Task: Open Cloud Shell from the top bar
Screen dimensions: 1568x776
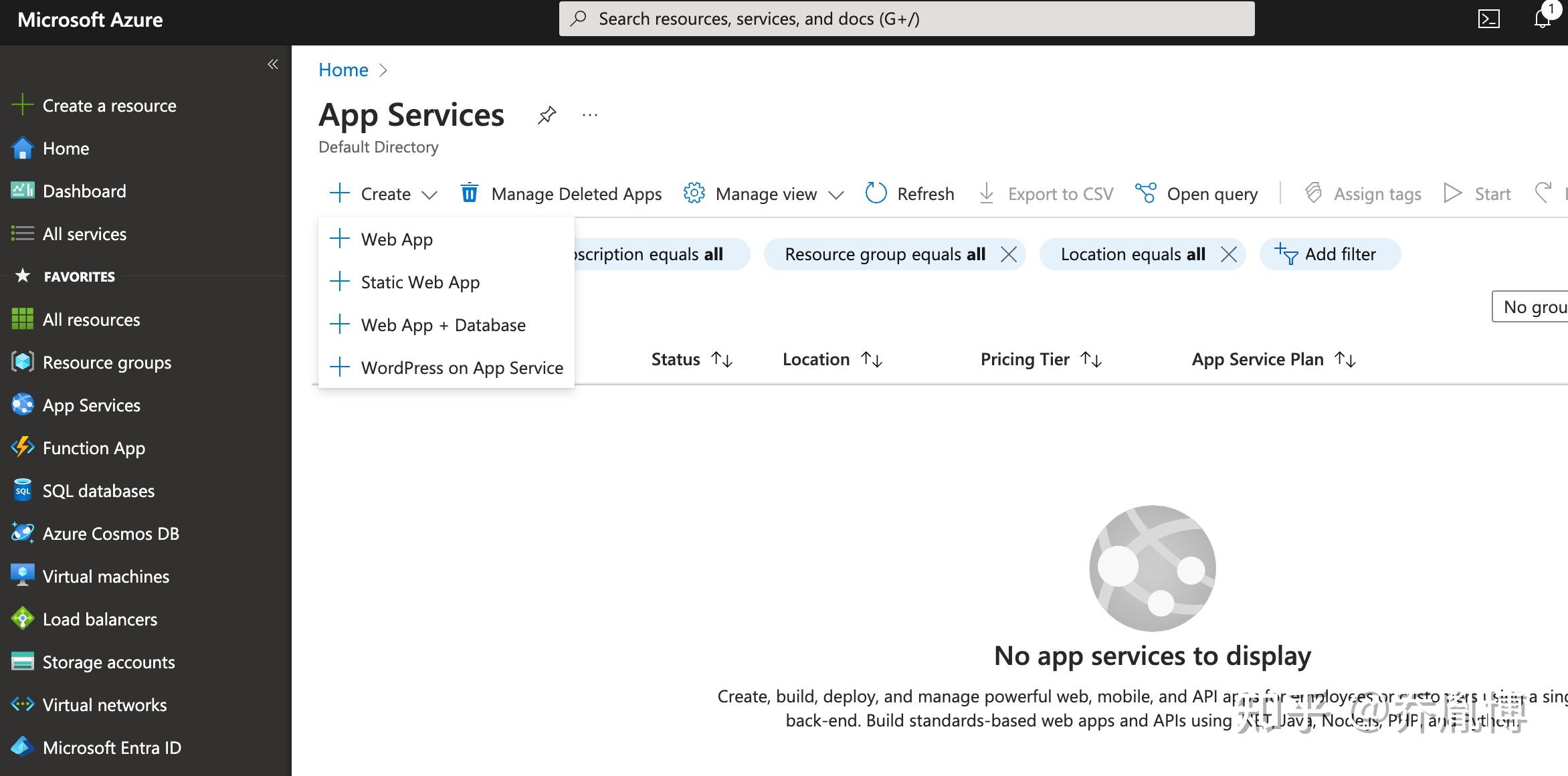Action: point(1489,19)
